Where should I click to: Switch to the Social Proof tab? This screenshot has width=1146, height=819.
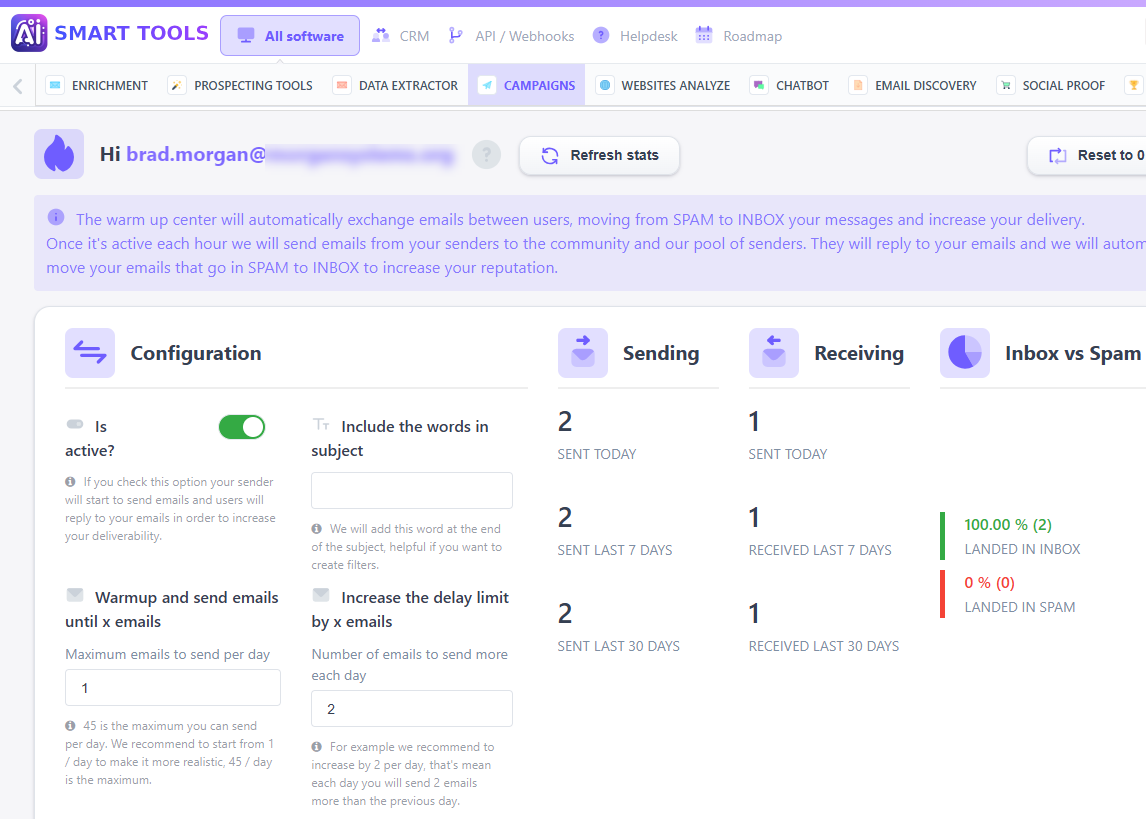[1051, 85]
